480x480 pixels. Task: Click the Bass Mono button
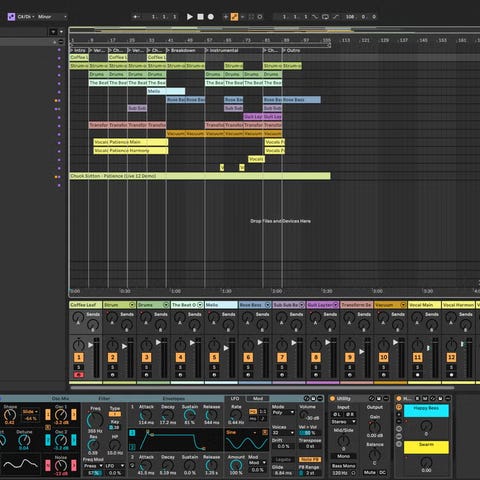(344, 466)
